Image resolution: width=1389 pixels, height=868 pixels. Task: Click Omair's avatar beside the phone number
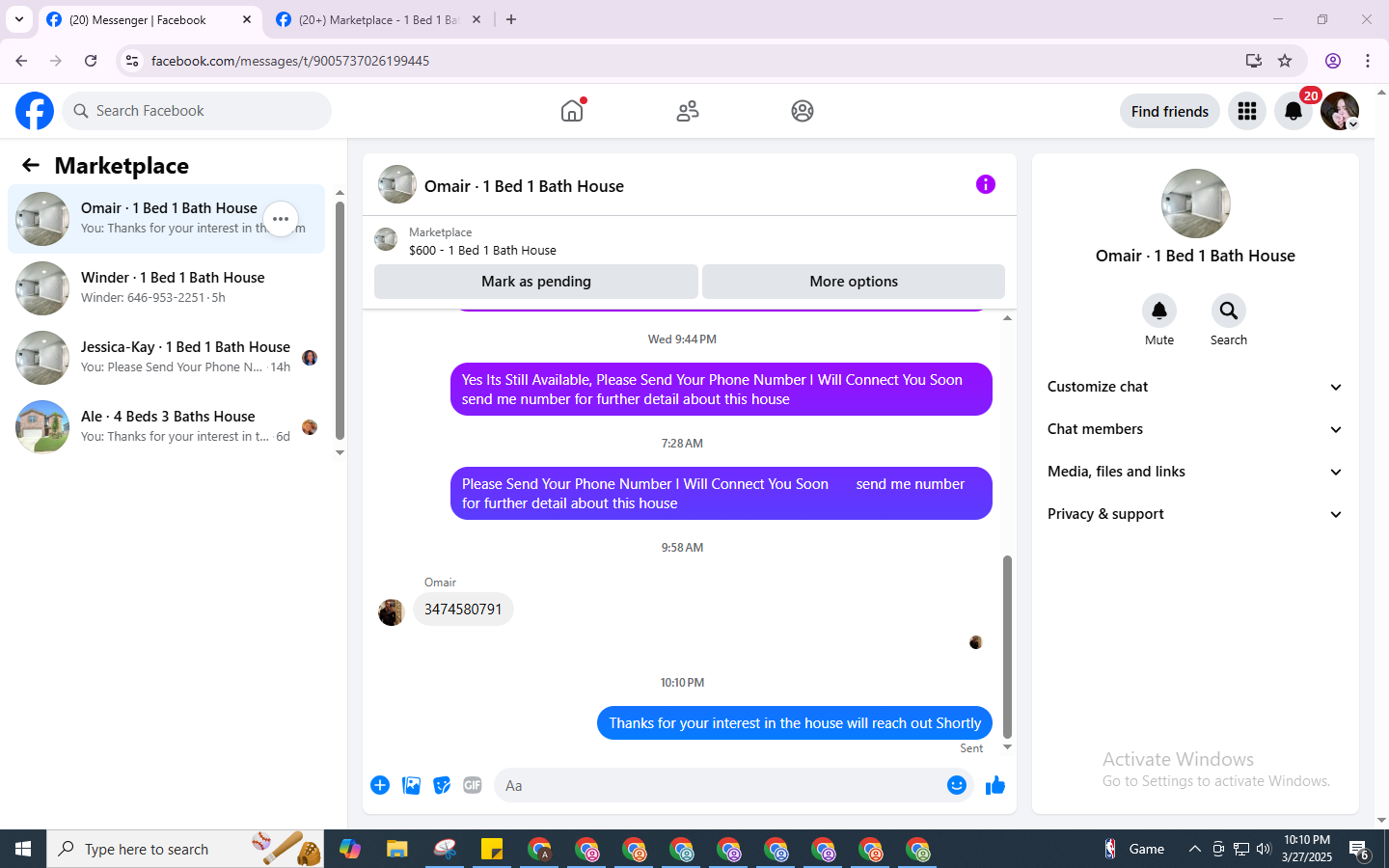391,612
